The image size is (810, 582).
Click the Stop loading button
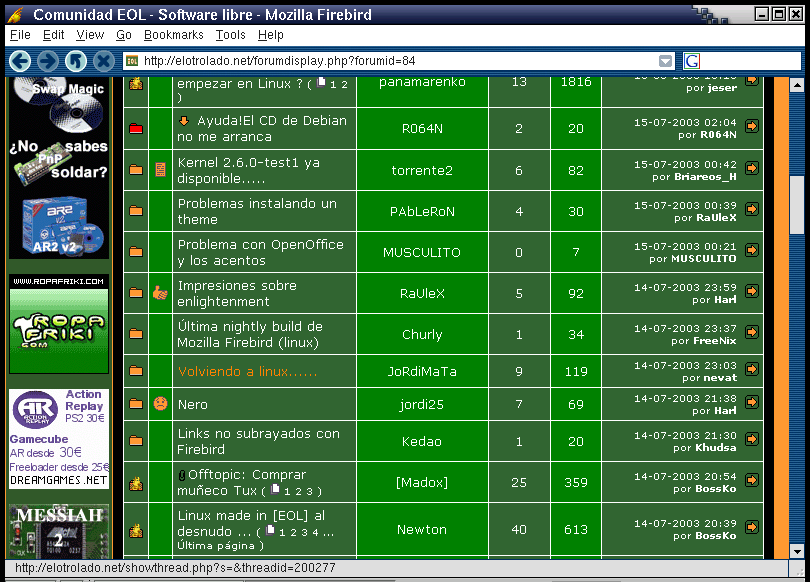[104, 61]
